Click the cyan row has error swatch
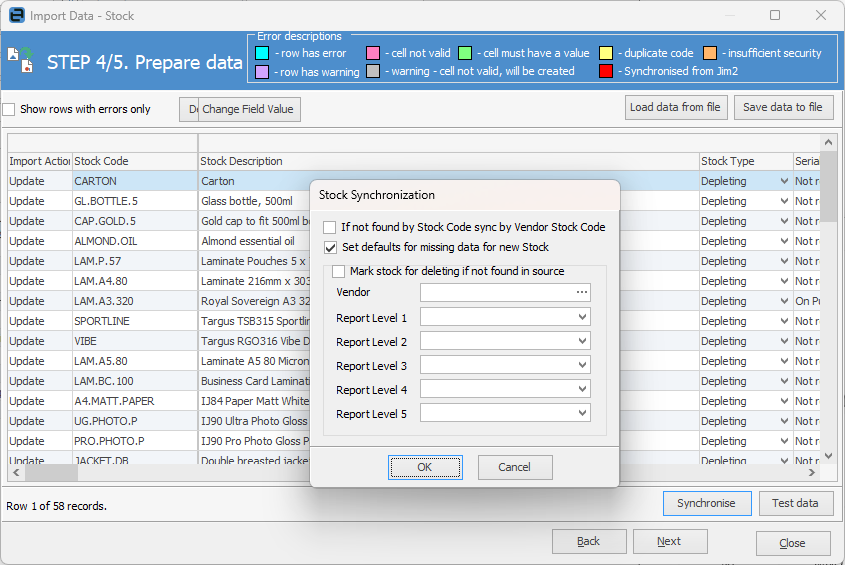Viewport: 845px width, 565px height. 262,53
